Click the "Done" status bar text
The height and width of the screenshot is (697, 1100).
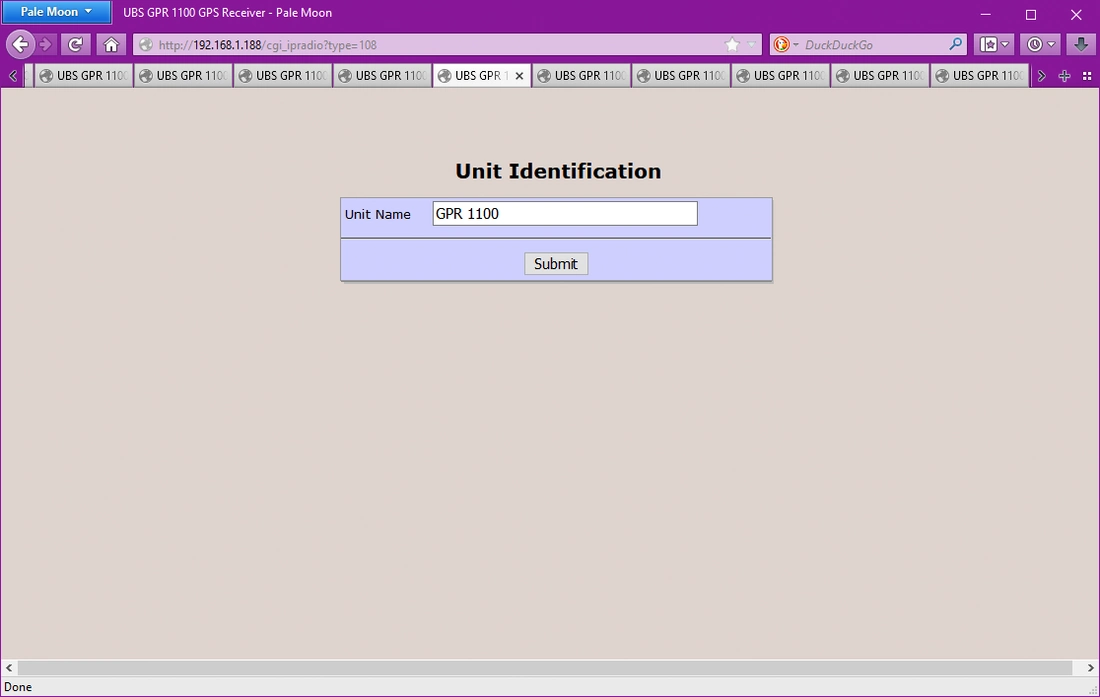[x=18, y=687]
